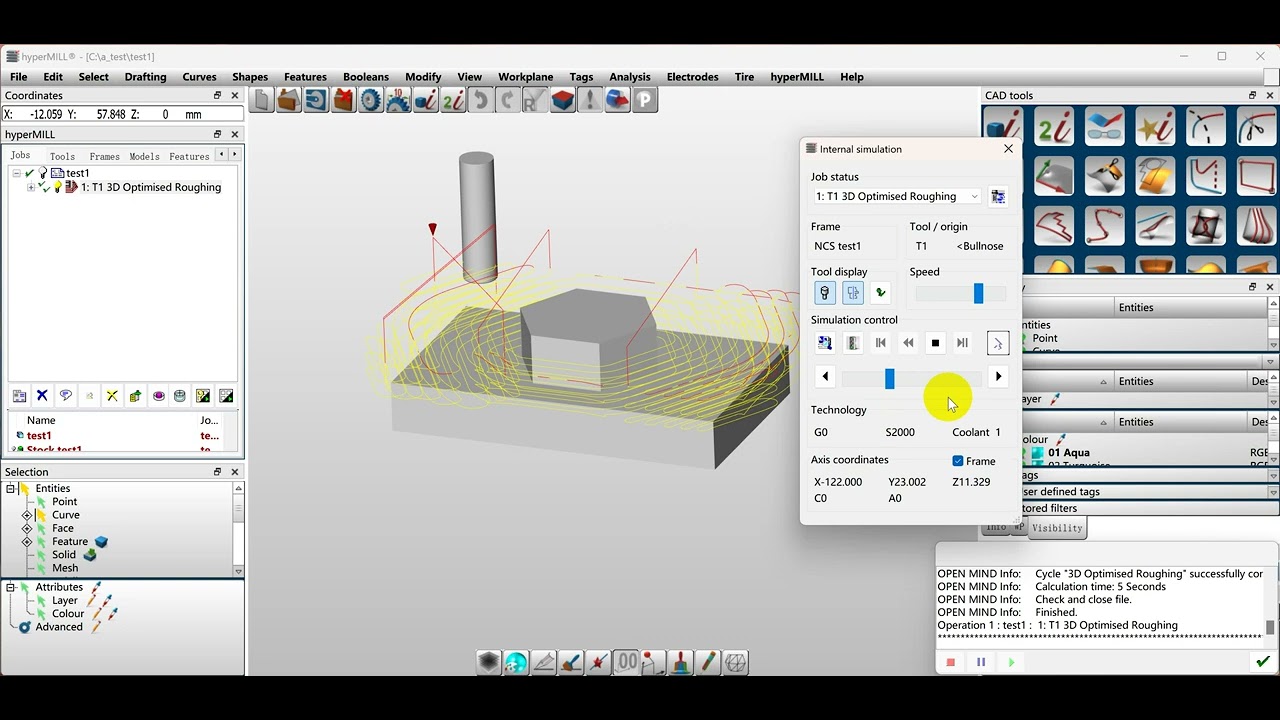Toggle the Face selection filter
The width and height of the screenshot is (1280, 720).
42,528
